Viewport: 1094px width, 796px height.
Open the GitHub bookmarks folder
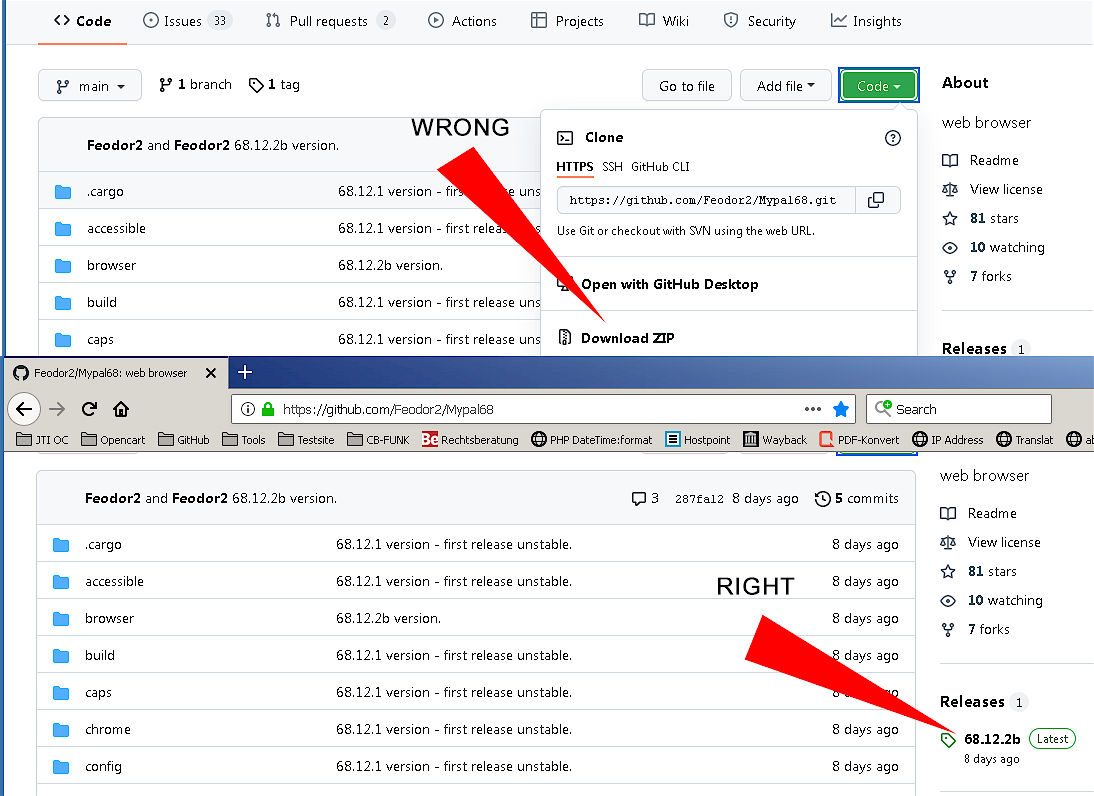183,440
